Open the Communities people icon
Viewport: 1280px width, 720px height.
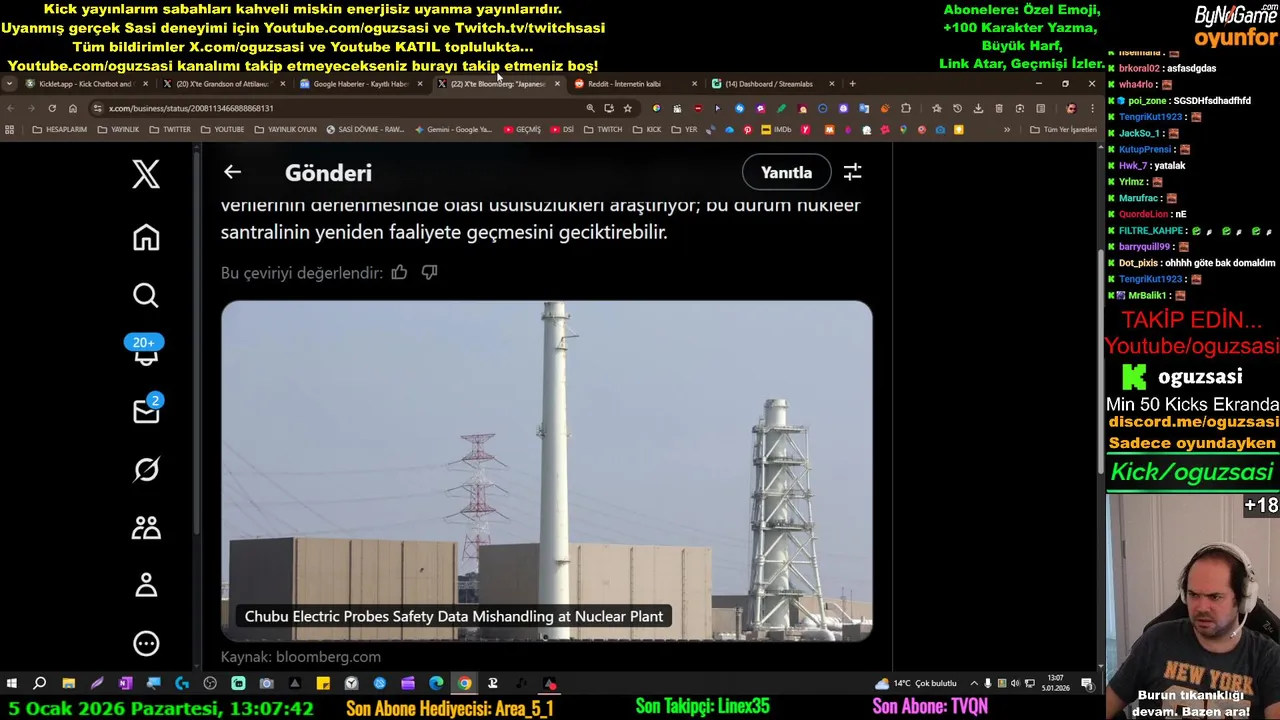pos(146,527)
